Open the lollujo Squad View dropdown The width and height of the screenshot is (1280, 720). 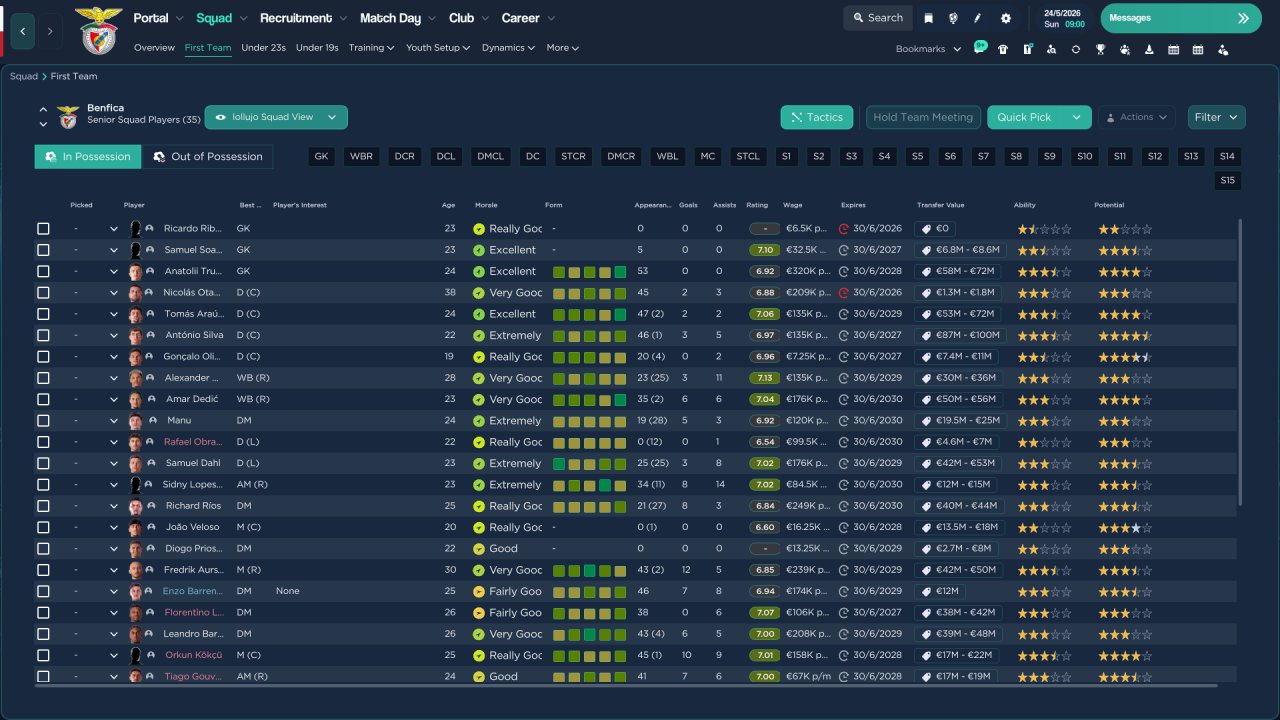tap(276, 117)
